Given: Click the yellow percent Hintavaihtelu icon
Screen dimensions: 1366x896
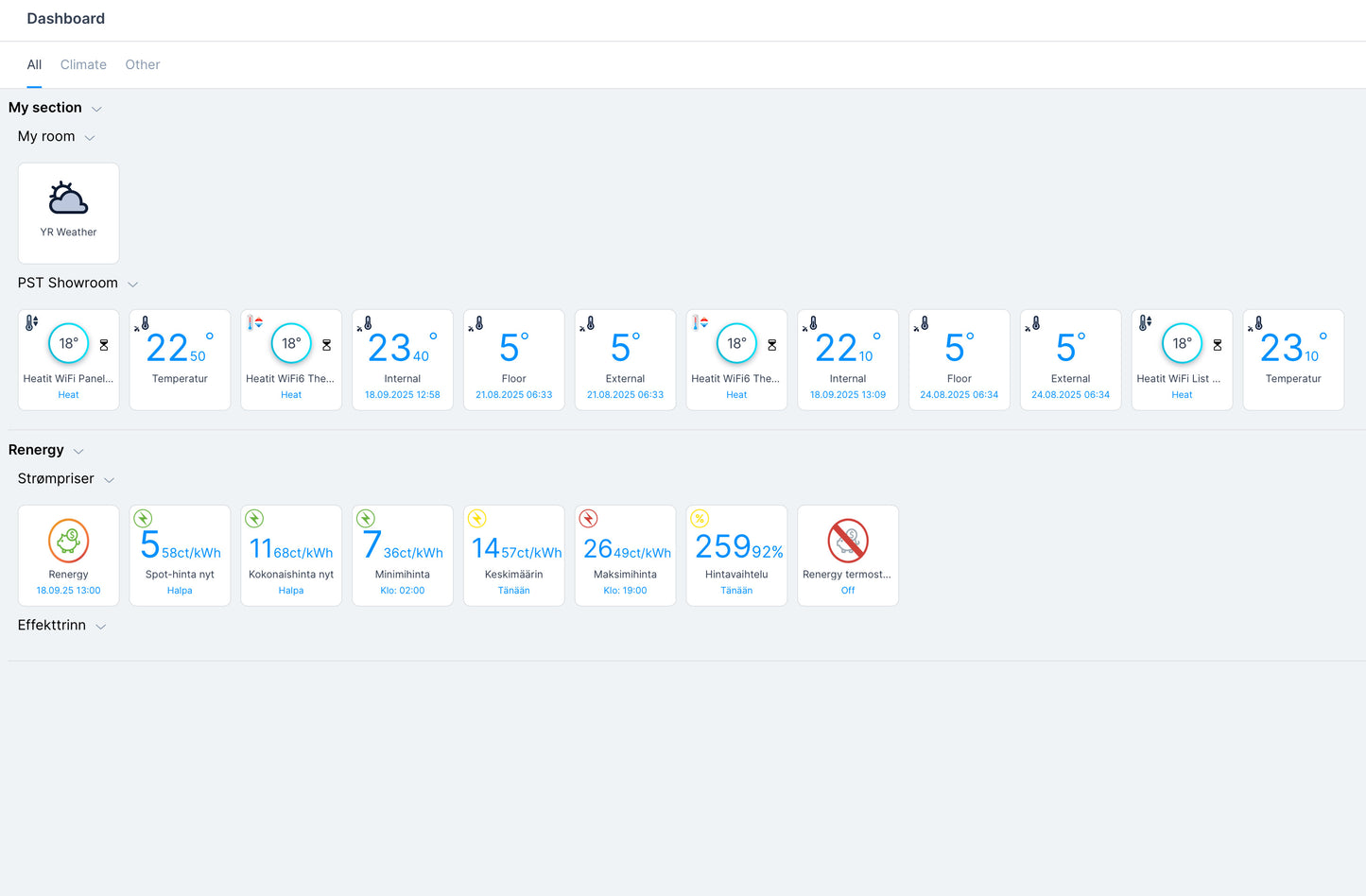Looking at the screenshot, I should [700, 519].
